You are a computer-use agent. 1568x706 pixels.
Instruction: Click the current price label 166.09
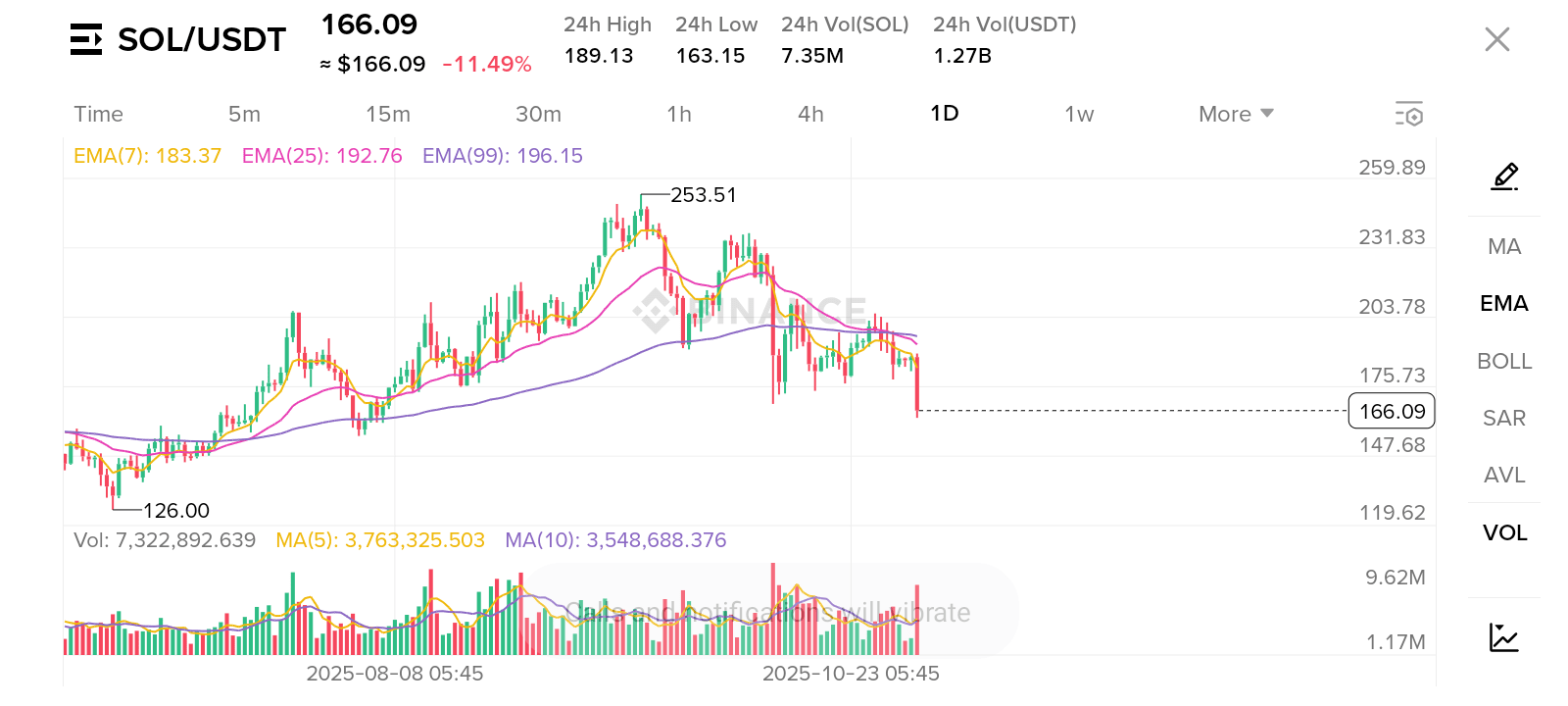(x=1392, y=411)
